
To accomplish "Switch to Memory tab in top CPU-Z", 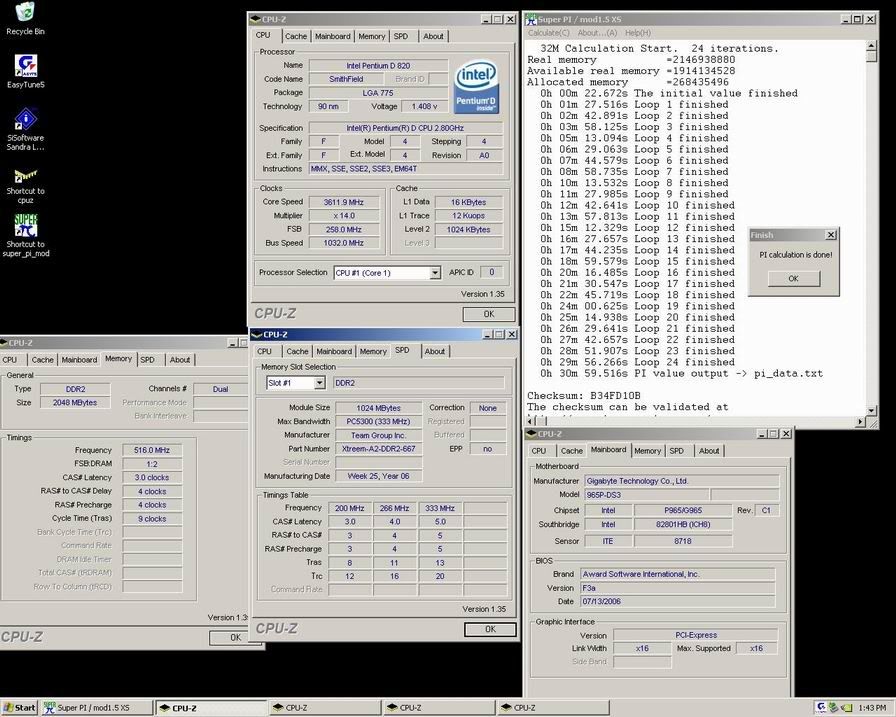I will click(x=371, y=36).
